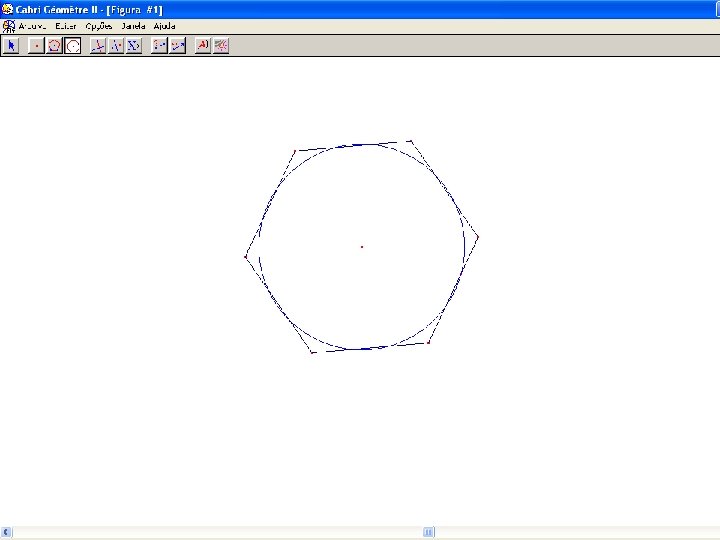Click the Cabri app icon in title bar
Viewport: 720px width, 540px height.
[x=7, y=9]
